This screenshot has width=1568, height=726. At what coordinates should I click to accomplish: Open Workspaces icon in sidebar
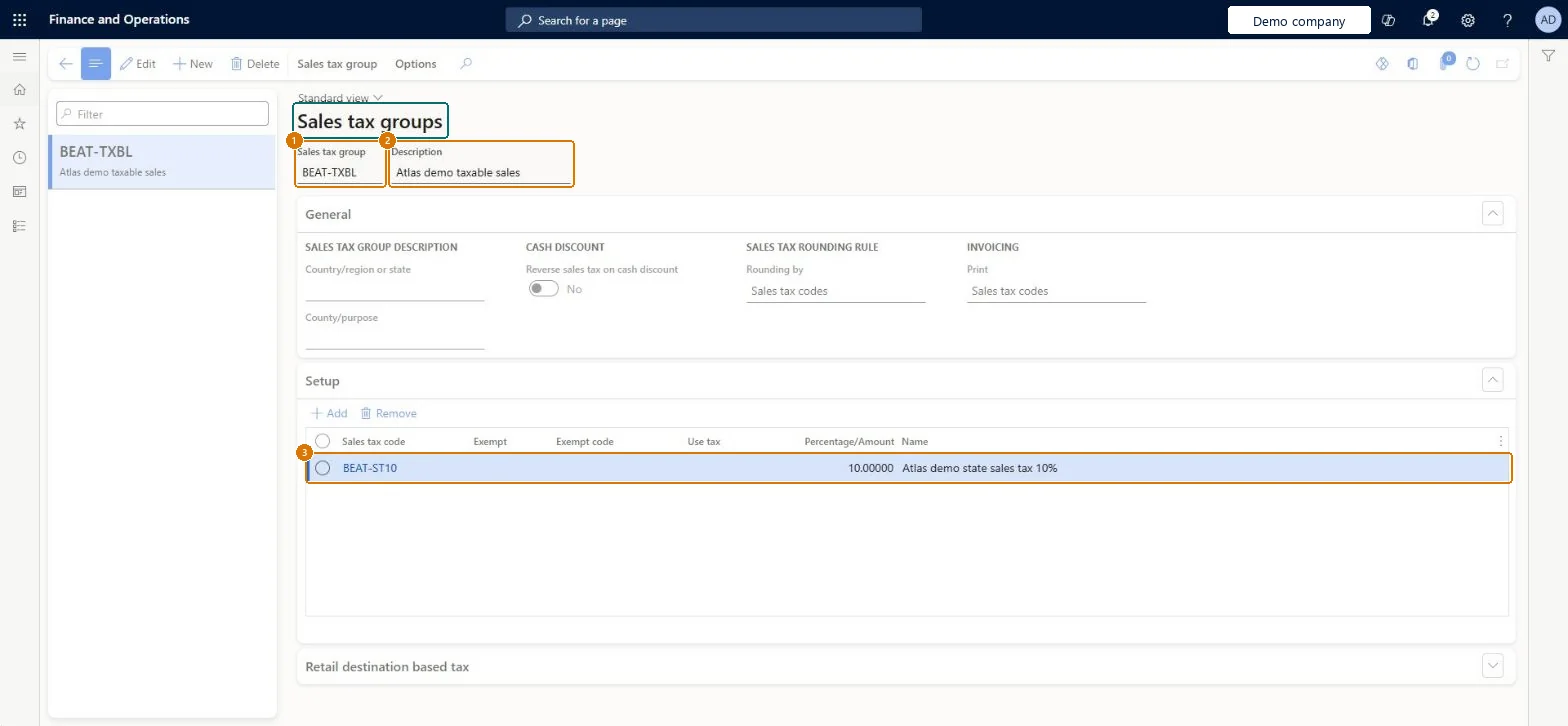(x=19, y=191)
